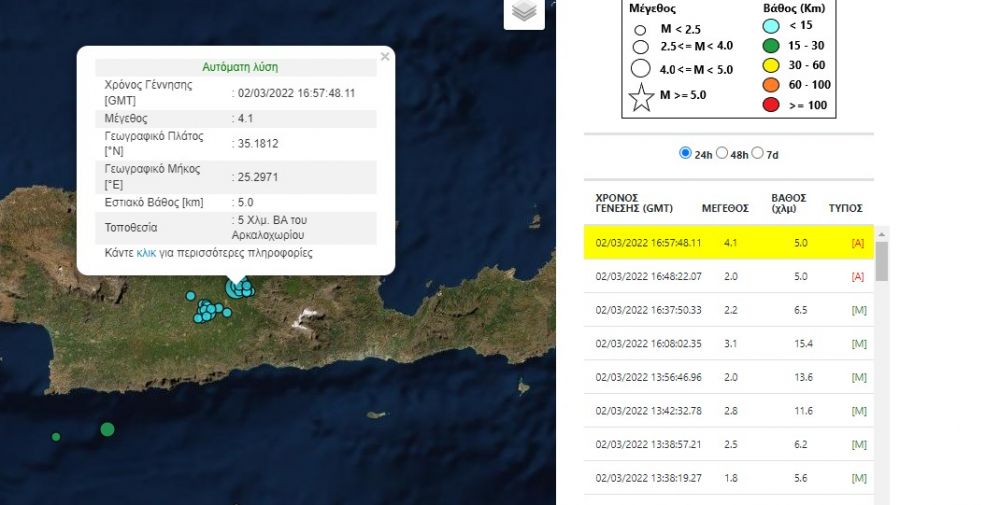Click the large green epicenter marker offshore

107,429
